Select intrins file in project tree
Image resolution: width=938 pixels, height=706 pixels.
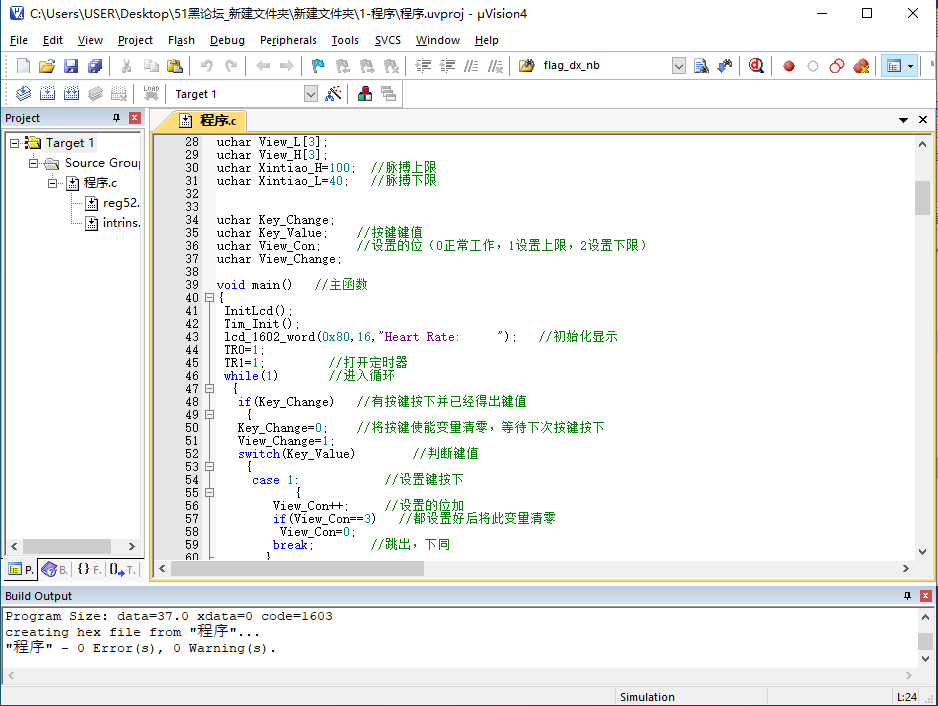tap(112, 223)
